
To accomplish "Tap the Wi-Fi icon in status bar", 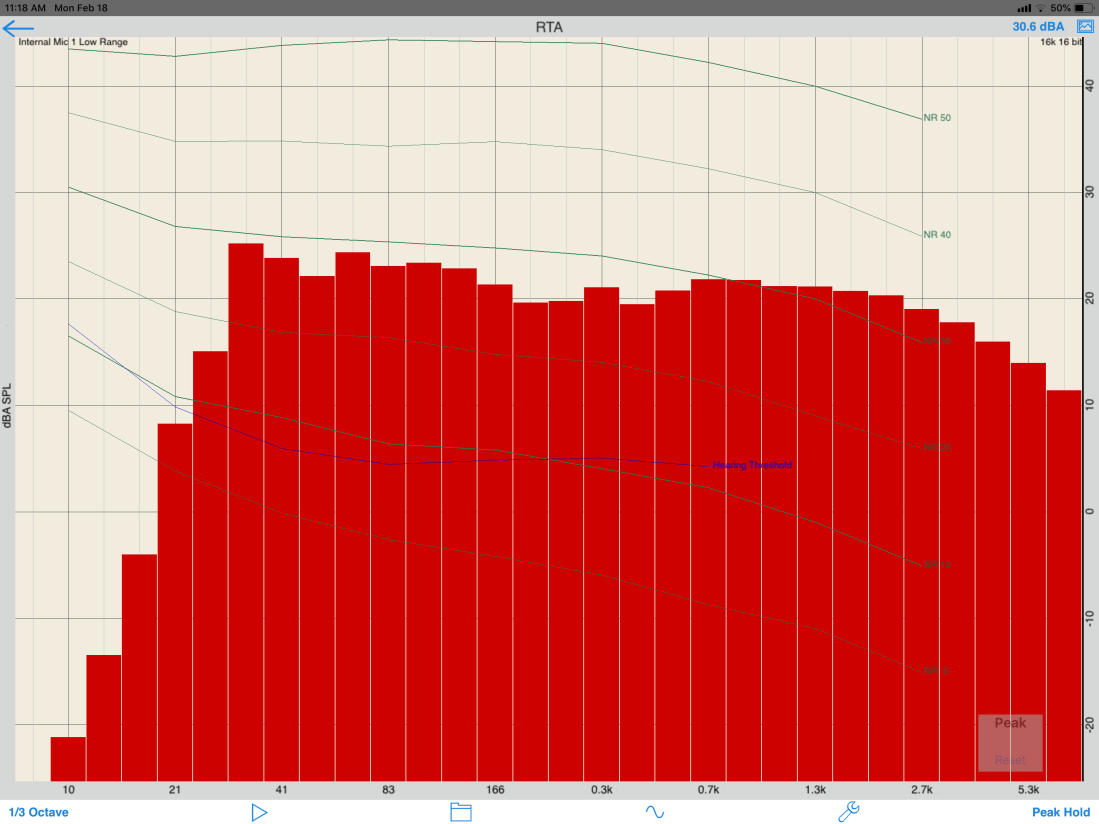I will (1040, 8).
